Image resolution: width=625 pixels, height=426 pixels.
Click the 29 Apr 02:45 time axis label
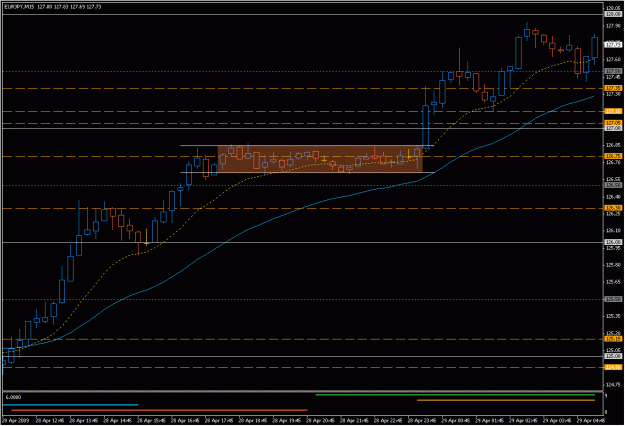[x=524, y=420]
